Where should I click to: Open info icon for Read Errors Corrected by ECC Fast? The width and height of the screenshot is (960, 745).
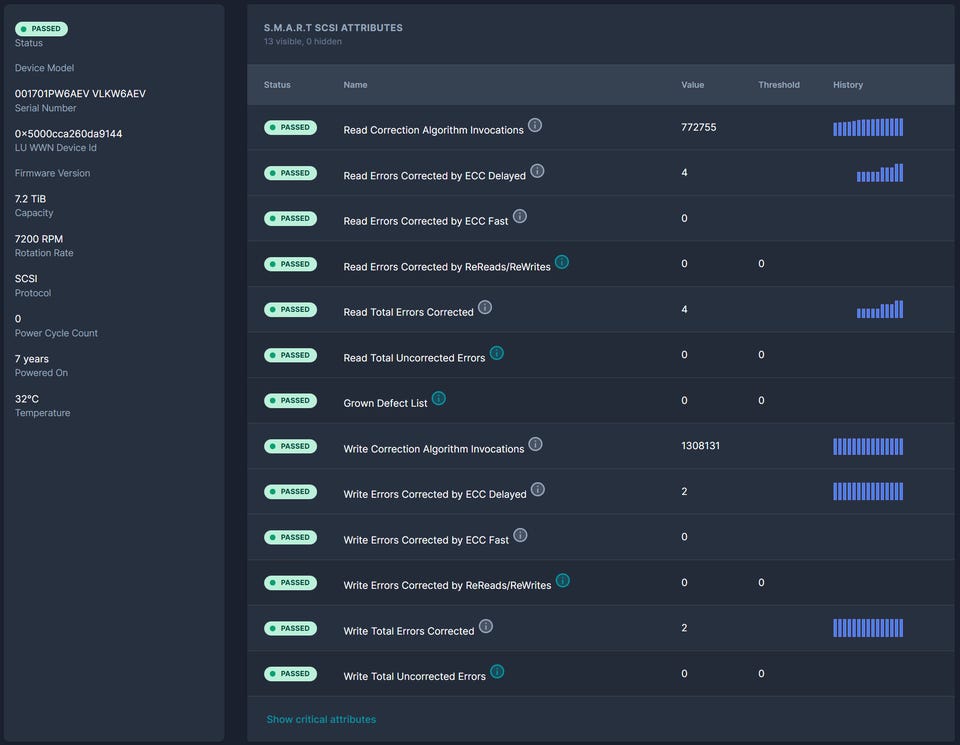point(520,216)
